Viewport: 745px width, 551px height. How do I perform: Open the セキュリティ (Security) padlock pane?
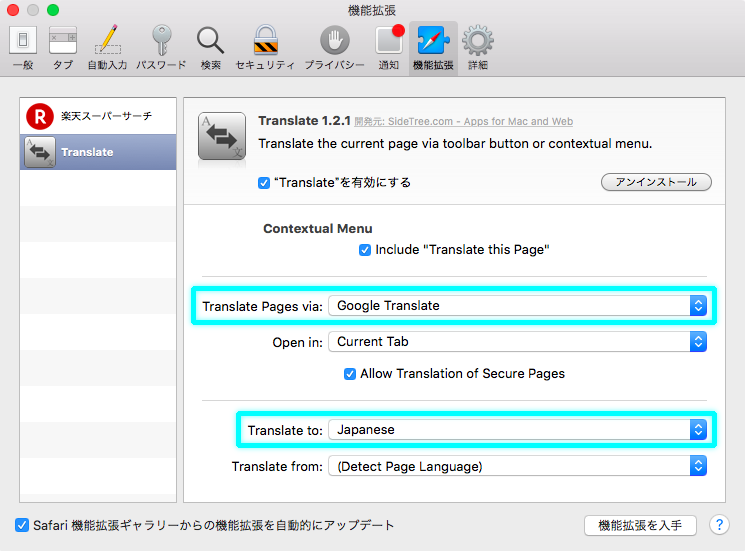click(x=265, y=48)
